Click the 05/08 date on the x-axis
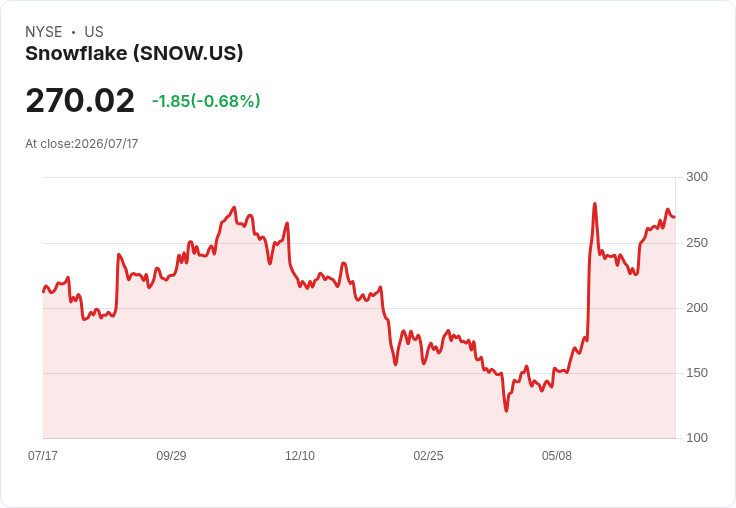The height and width of the screenshot is (508, 736). pos(557,455)
